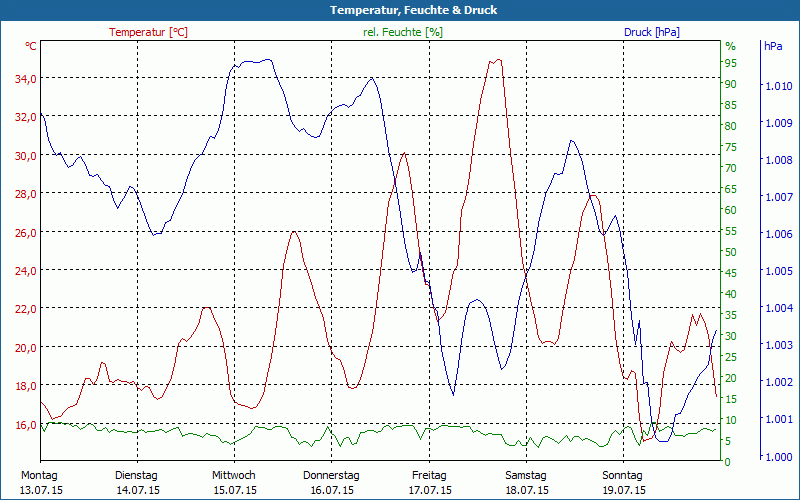Click the chart title "Temperatur, Feuchte & Druck"
The image size is (800, 500).
pyautogui.click(x=400, y=10)
